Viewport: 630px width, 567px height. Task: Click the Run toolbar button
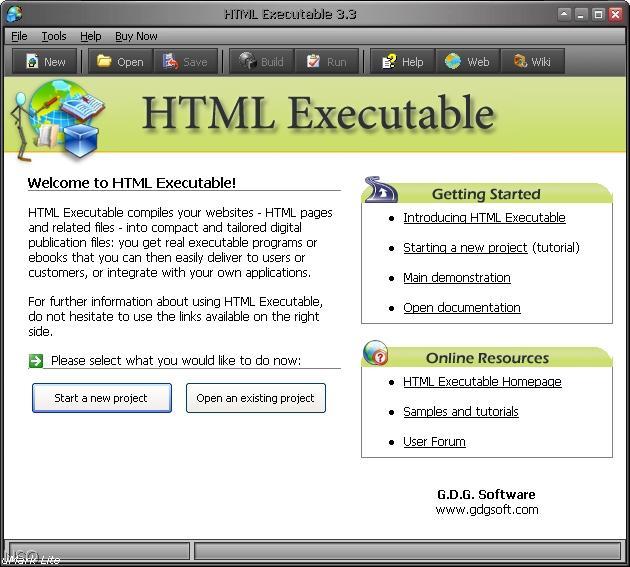327,62
